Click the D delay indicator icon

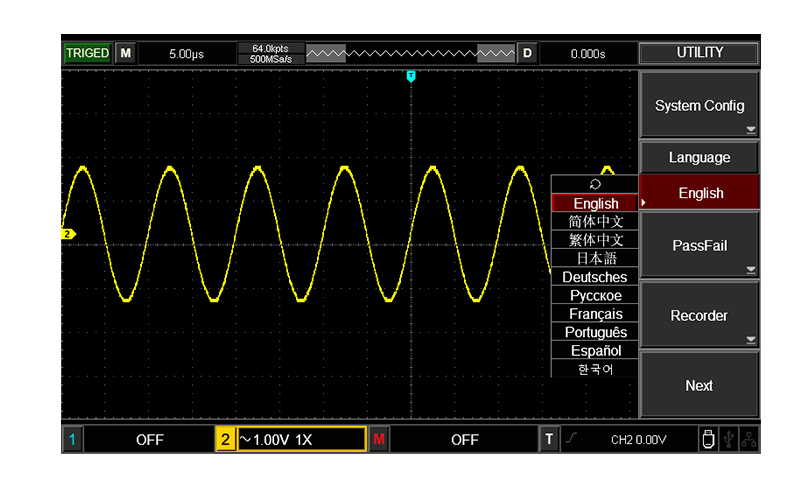pyautogui.click(x=527, y=53)
